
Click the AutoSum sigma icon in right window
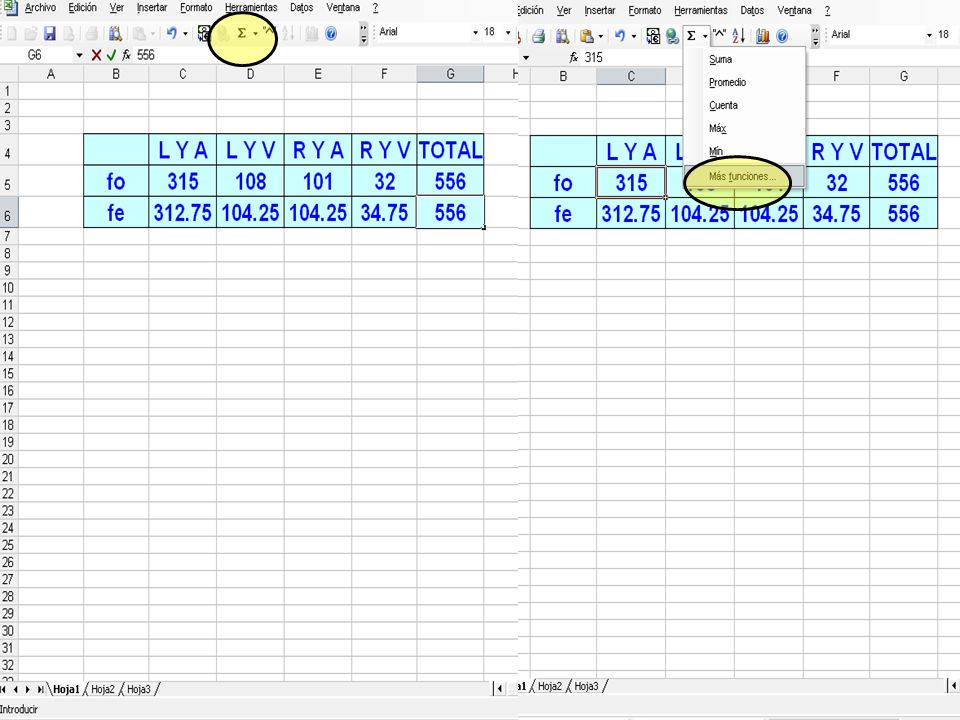point(691,36)
